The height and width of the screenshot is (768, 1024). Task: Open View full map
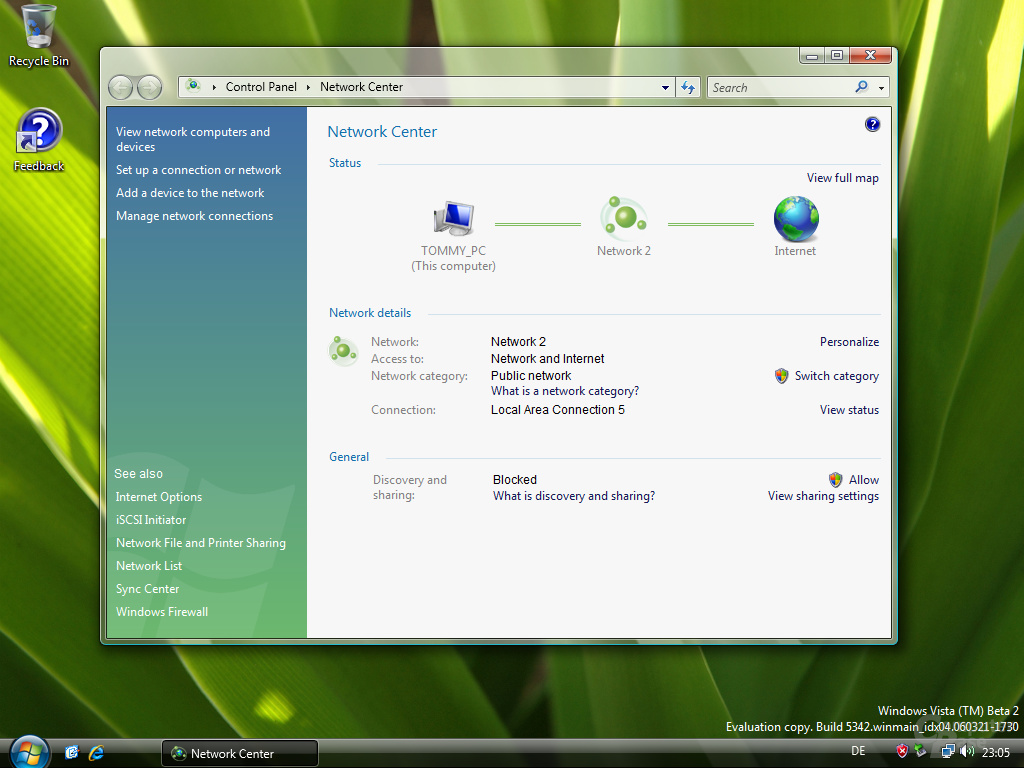click(x=842, y=178)
